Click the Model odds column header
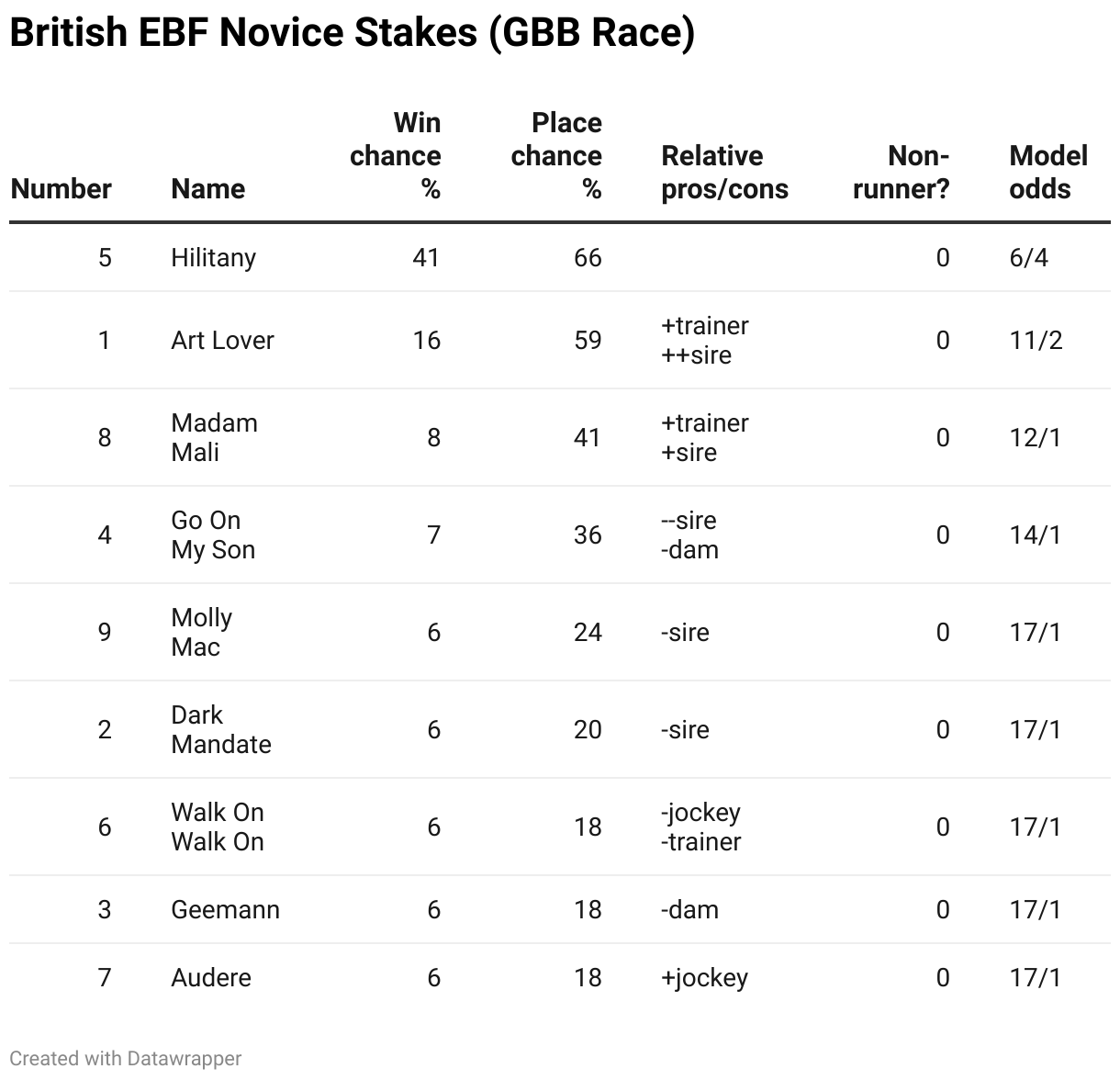 coord(1048,172)
